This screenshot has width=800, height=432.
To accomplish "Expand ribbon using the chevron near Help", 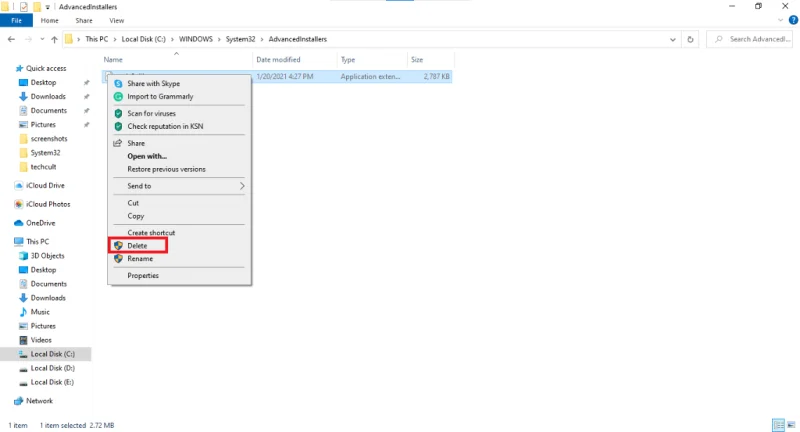I will click(780, 20).
